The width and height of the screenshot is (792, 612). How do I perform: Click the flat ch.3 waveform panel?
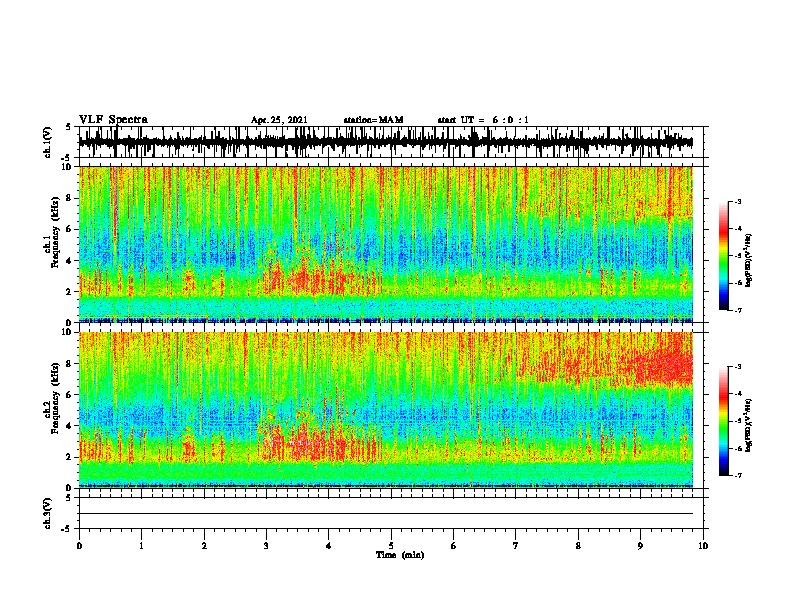391,513
